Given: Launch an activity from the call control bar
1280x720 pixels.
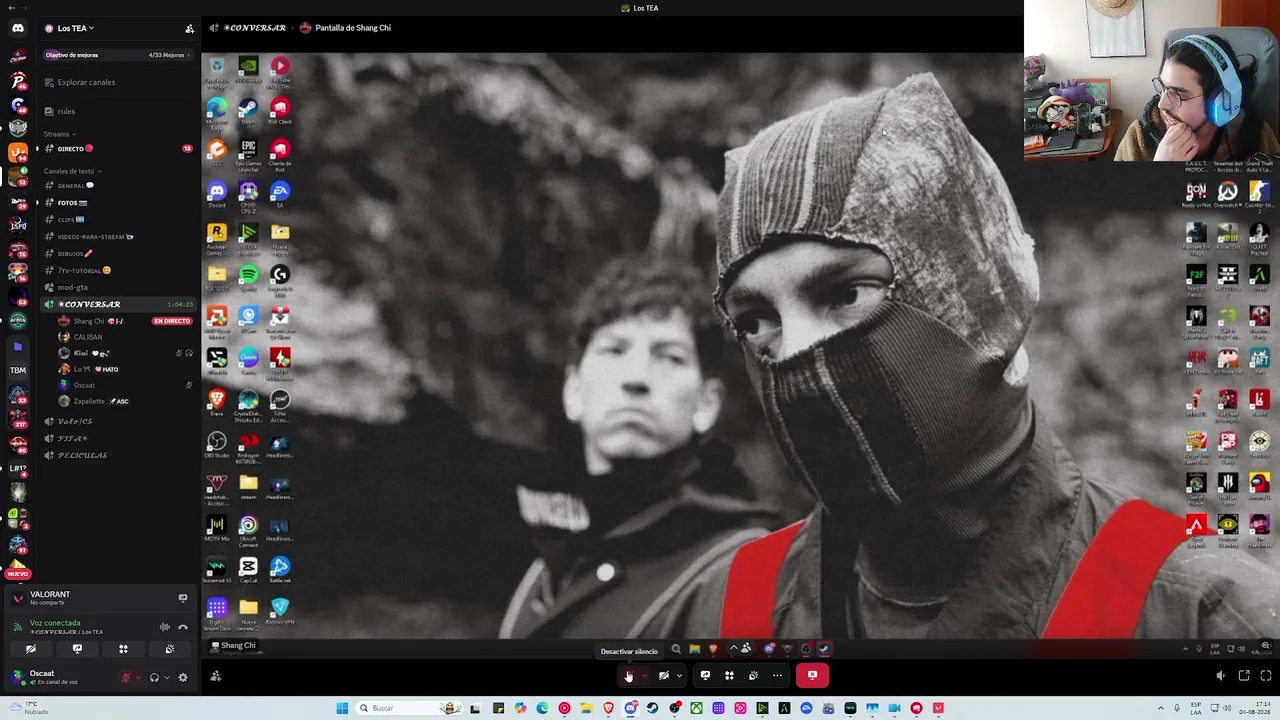Looking at the screenshot, I should coord(729,675).
